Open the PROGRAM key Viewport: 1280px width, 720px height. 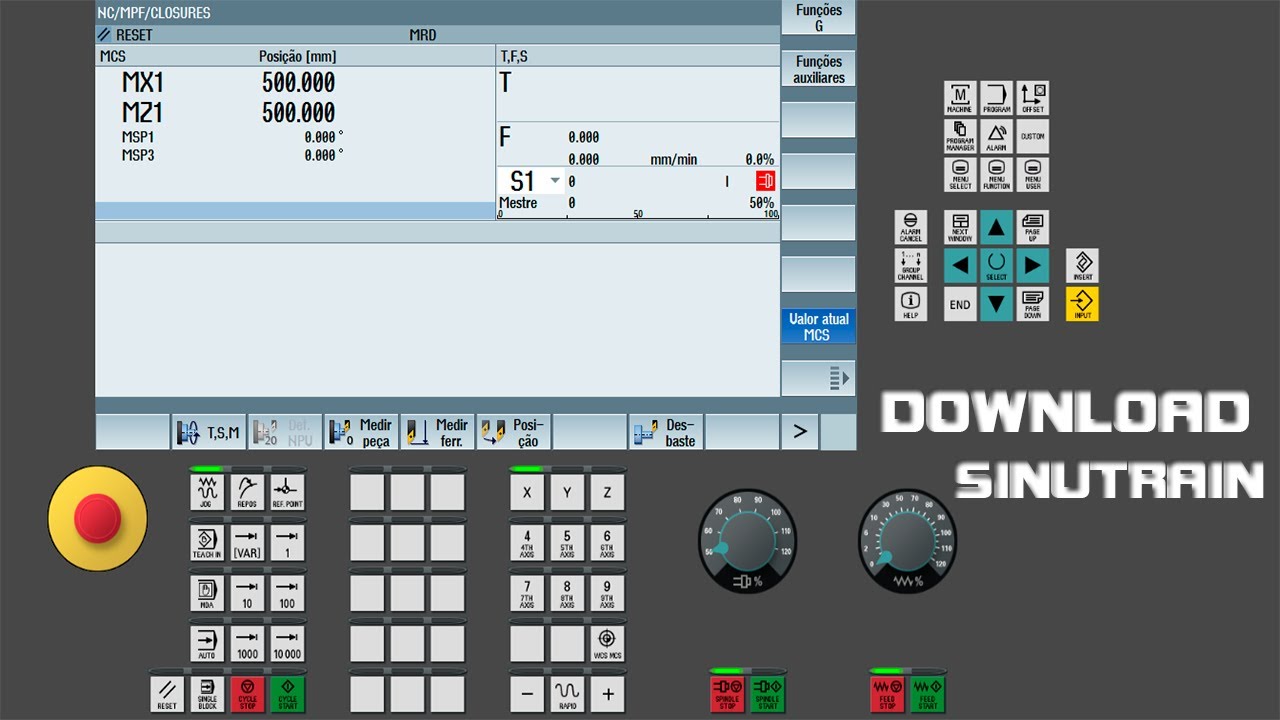coord(996,98)
